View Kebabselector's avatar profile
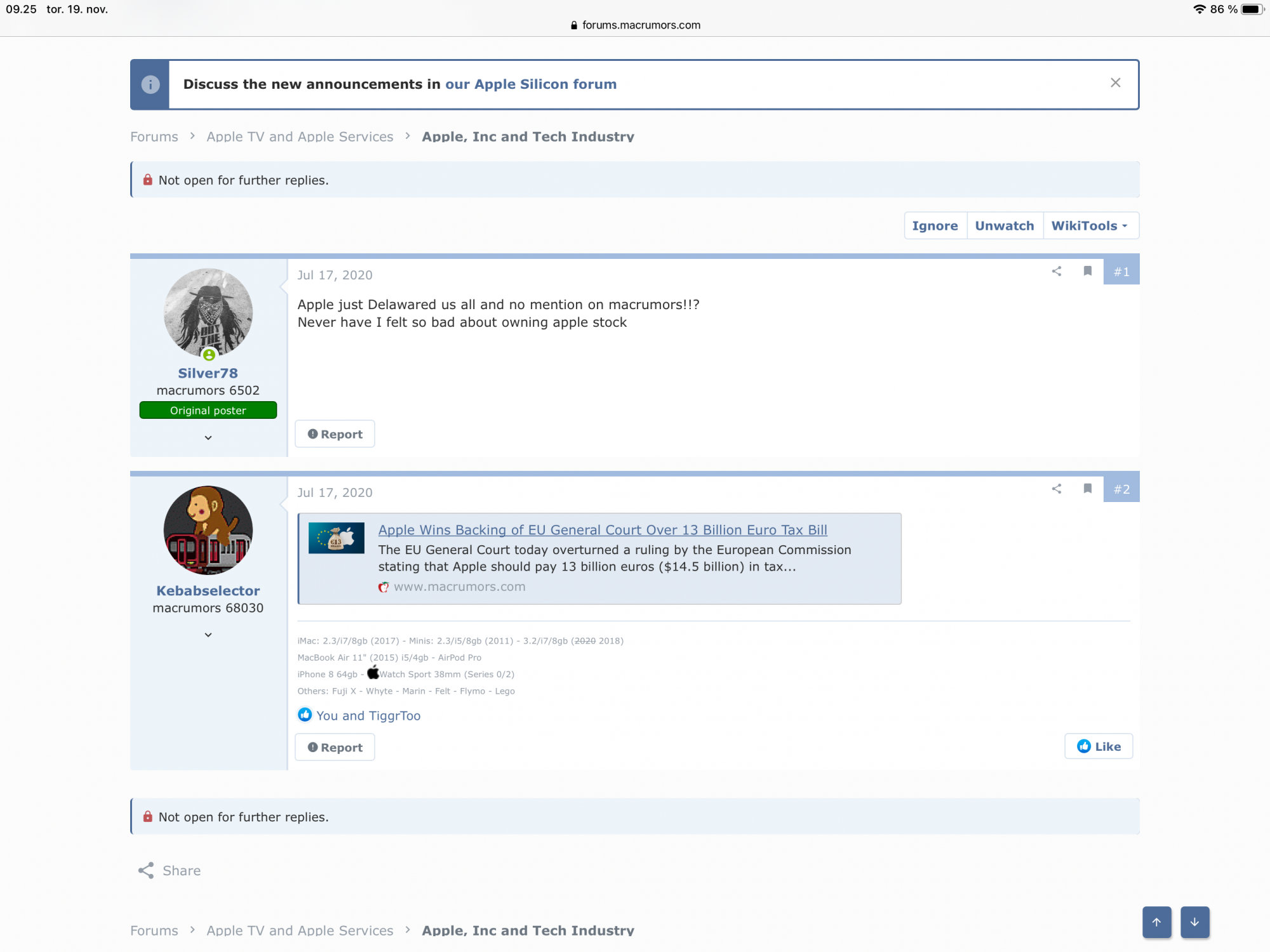 (x=208, y=531)
